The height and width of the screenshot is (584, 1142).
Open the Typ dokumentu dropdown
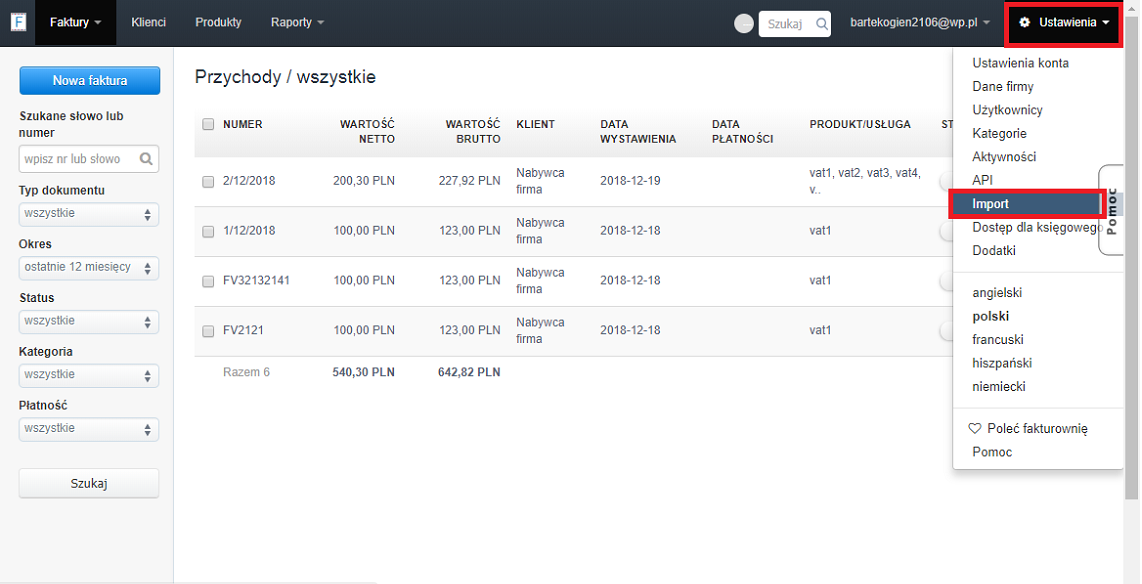(89, 214)
